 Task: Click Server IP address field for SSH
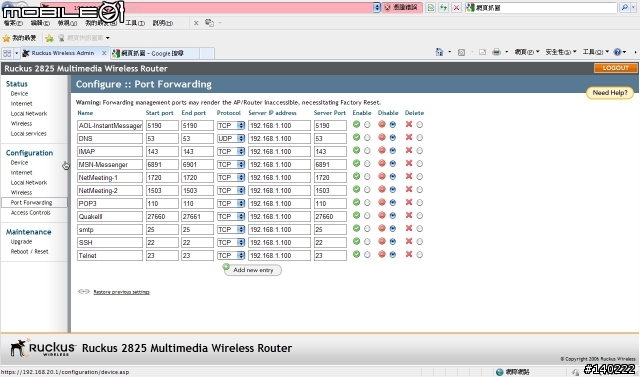click(x=279, y=242)
